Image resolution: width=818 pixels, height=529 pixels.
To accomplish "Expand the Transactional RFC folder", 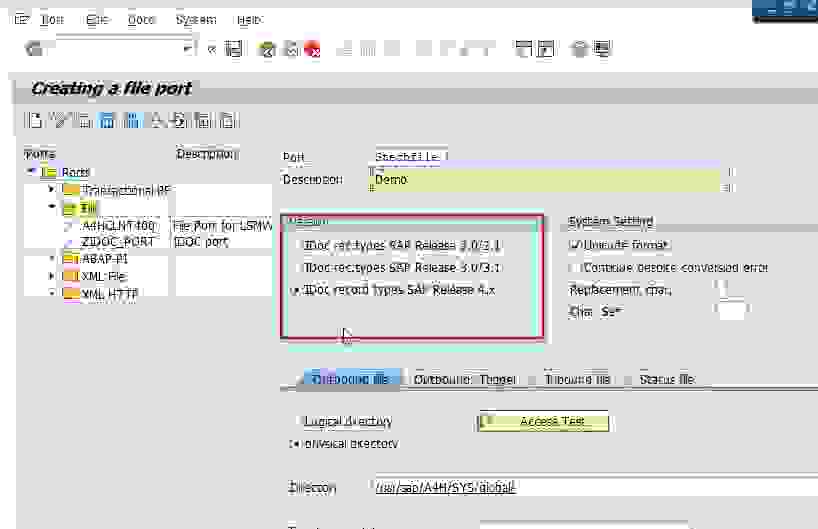I will click(51, 189).
